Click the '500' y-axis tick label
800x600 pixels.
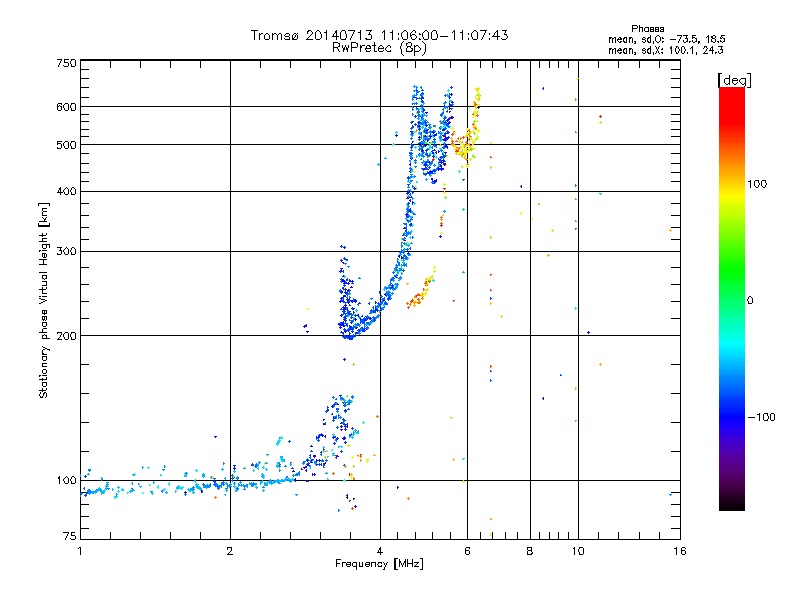[x=67, y=145]
